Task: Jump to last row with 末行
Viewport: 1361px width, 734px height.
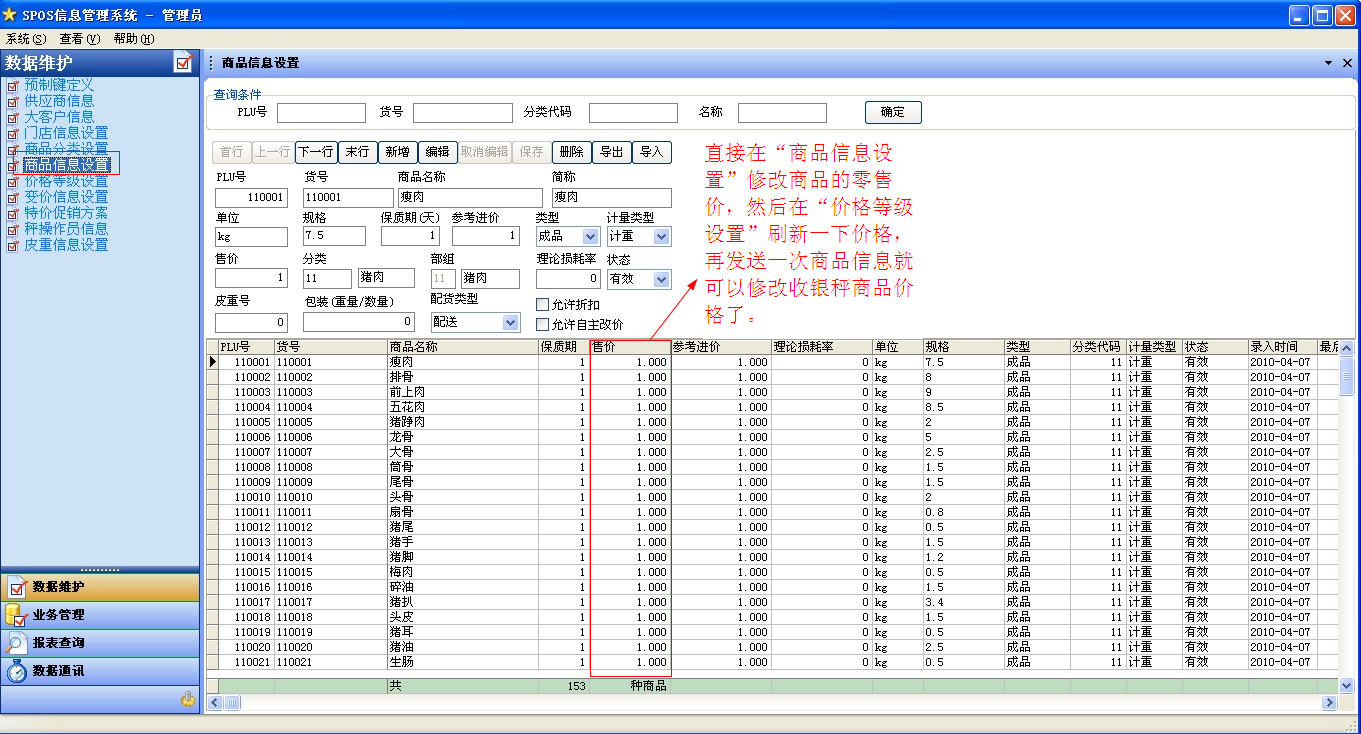Action: (x=357, y=152)
